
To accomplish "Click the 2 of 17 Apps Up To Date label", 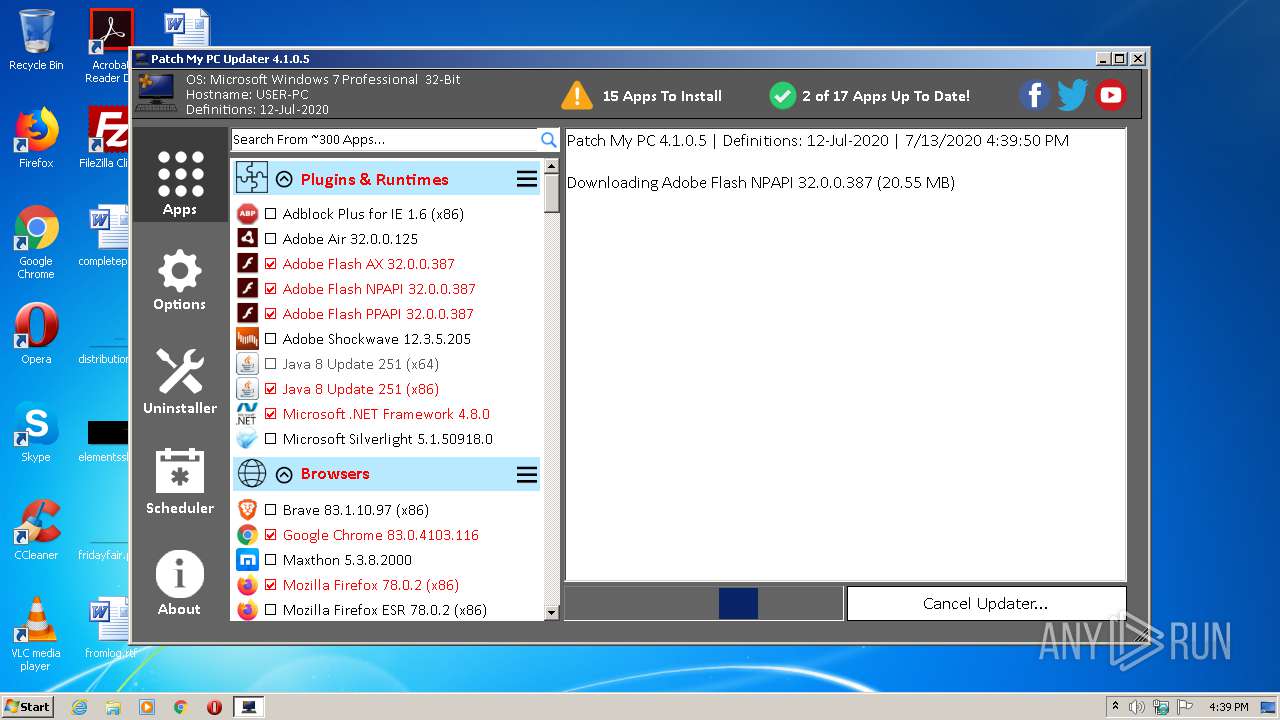I will coord(886,96).
